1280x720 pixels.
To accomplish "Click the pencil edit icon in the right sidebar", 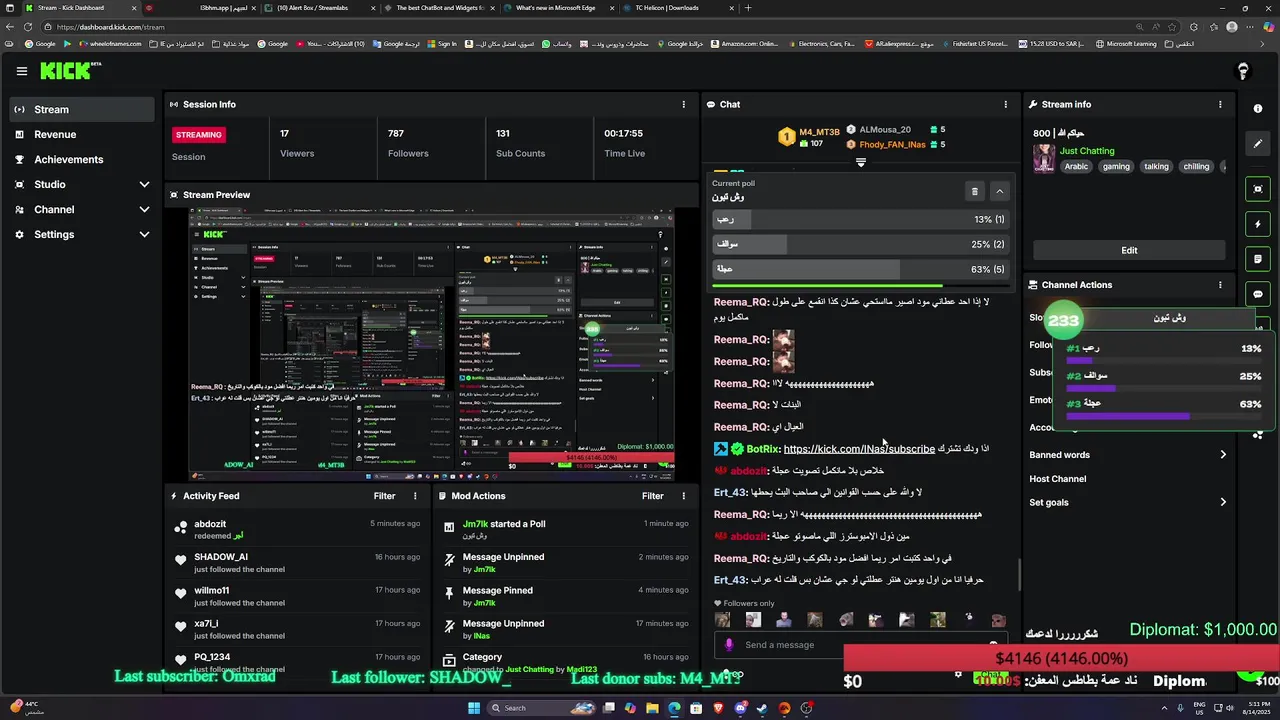I will click(x=1258, y=143).
